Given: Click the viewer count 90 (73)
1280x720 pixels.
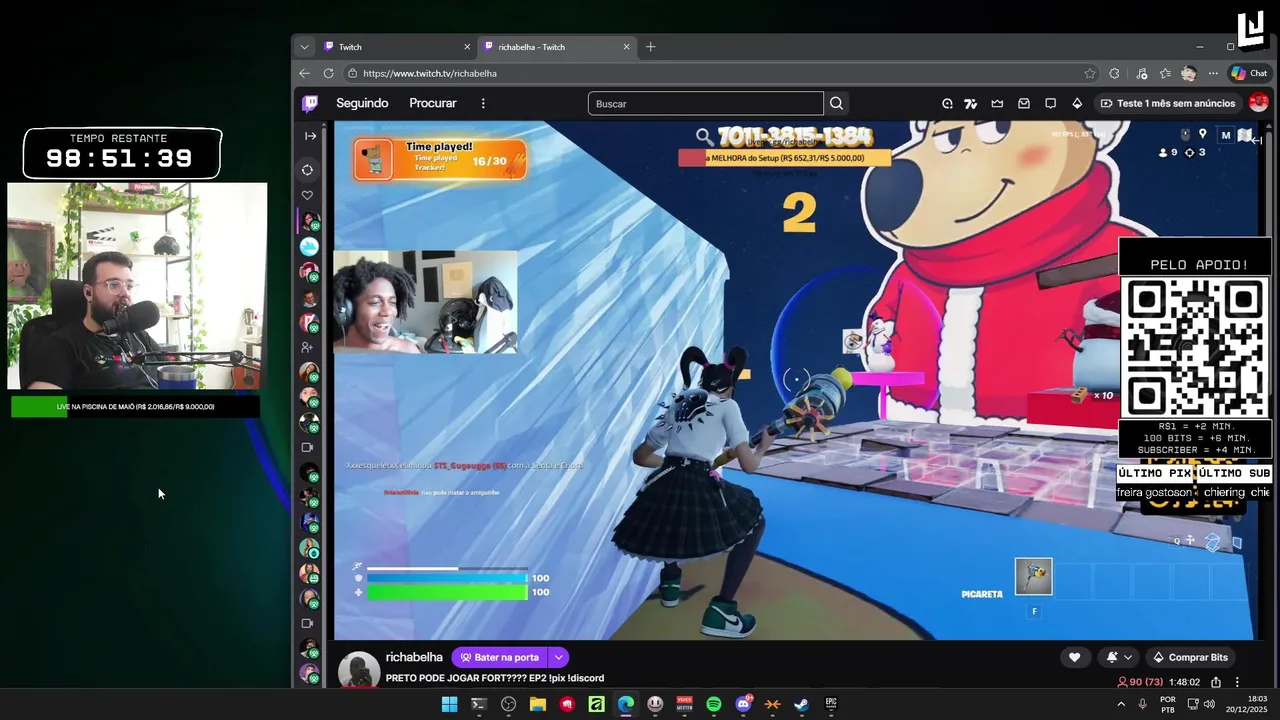Looking at the screenshot, I should (1139, 682).
